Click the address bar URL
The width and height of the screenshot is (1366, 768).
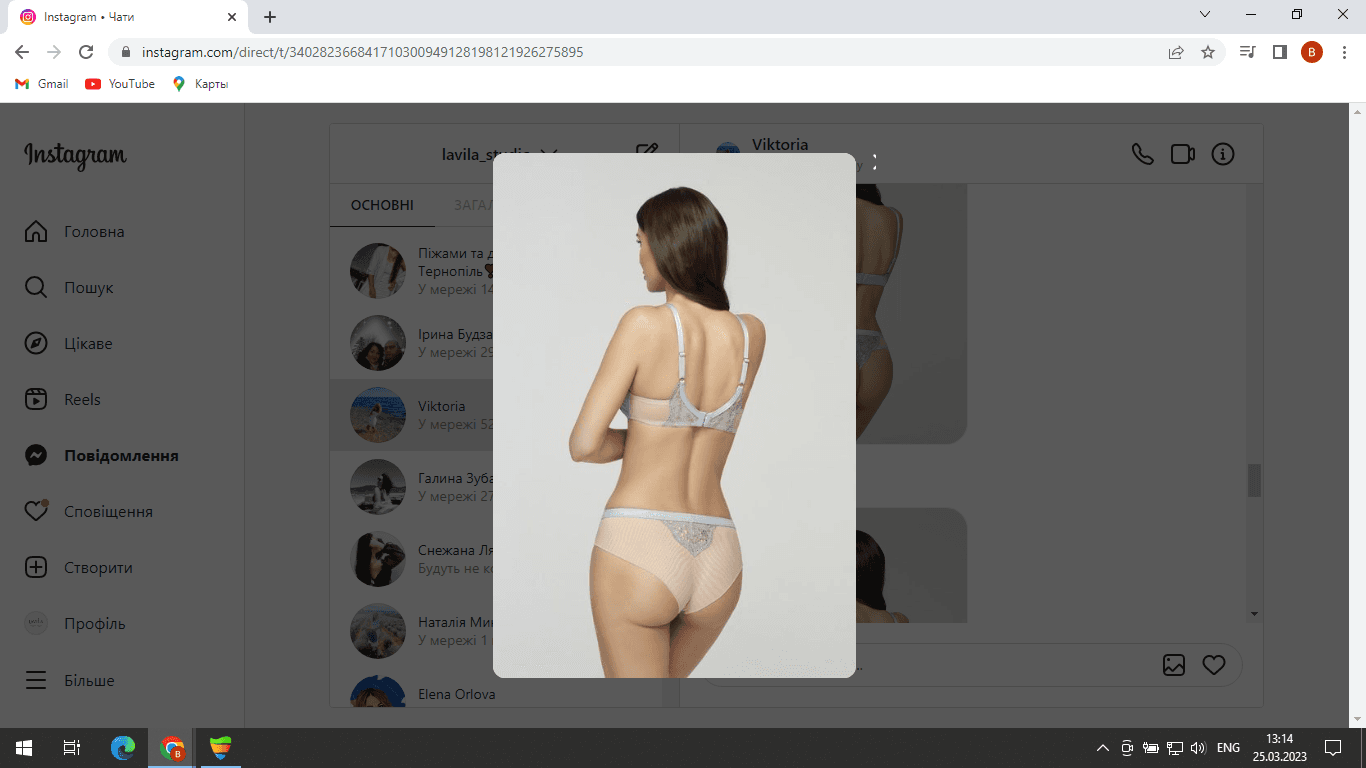(362, 52)
